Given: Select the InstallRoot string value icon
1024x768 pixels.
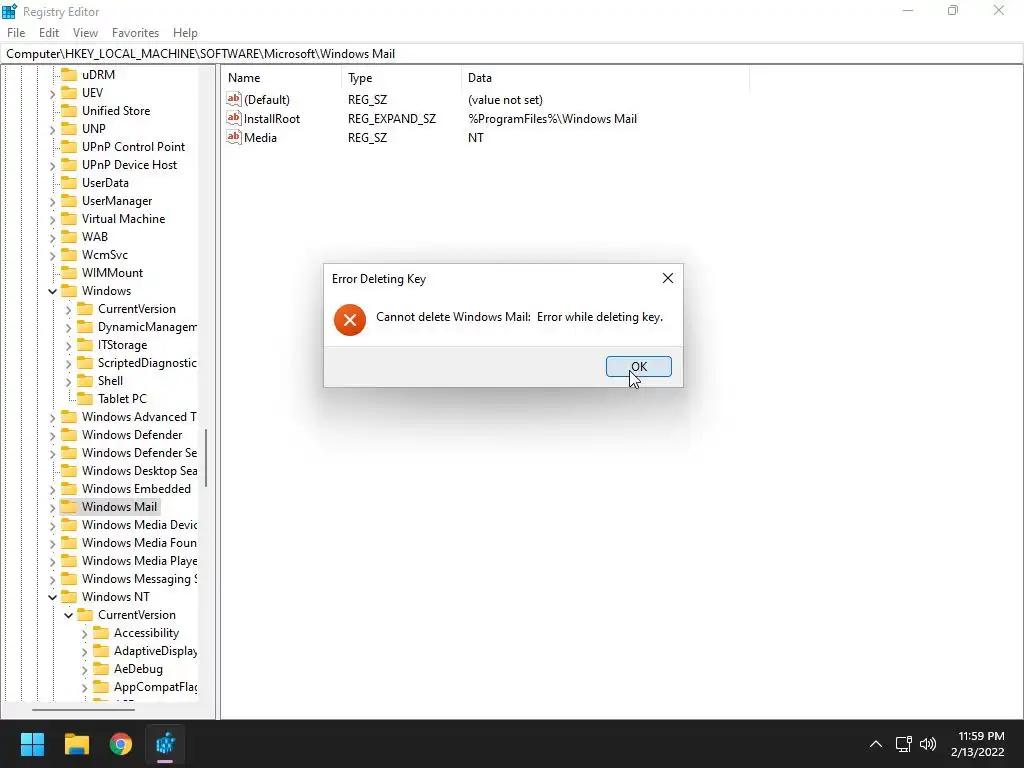Looking at the screenshot, I should pyautogui.click(x=234, y=118).
